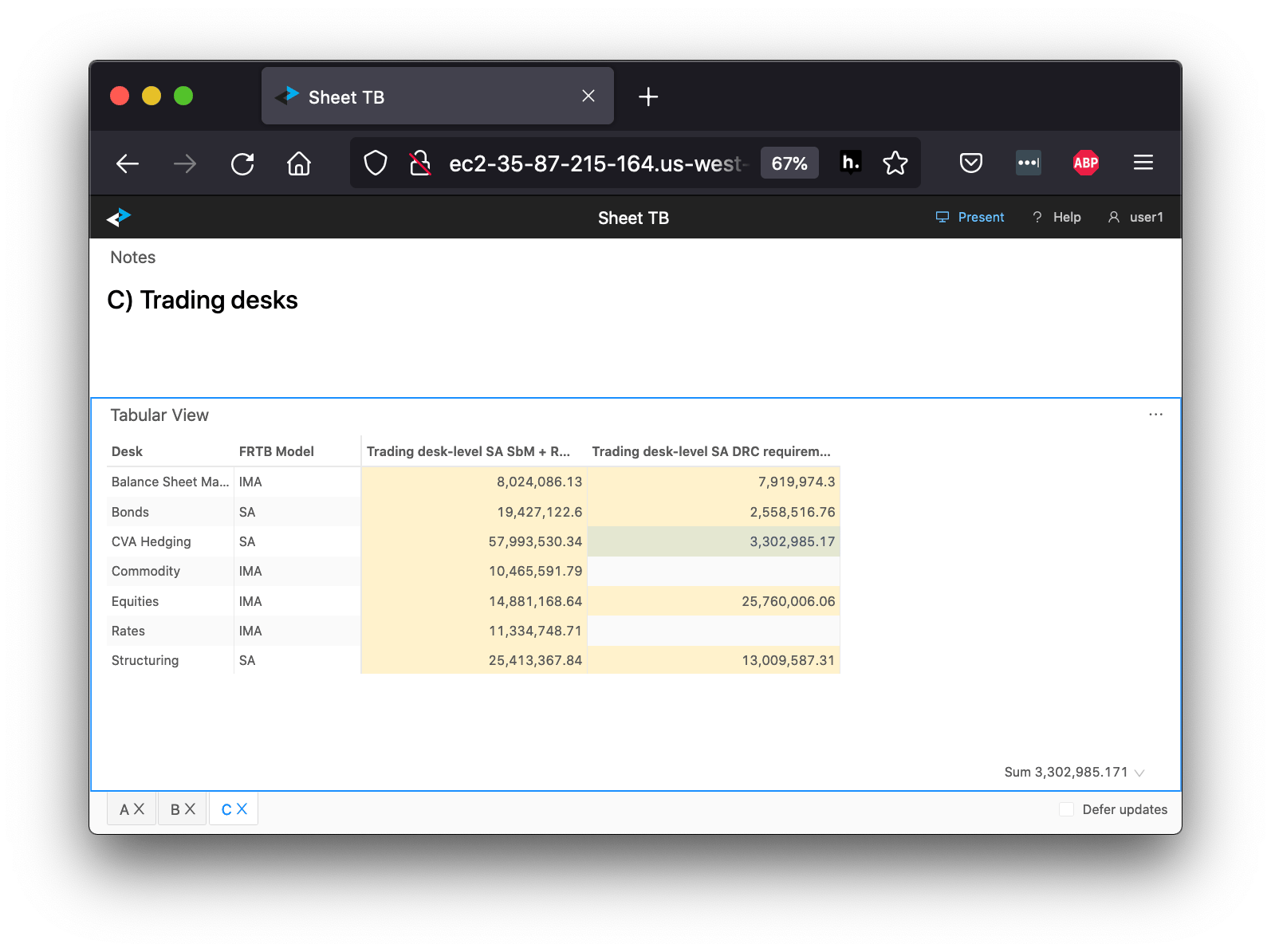Show the insecure connection lock info

pyautogui.click(x=420, y=163)
